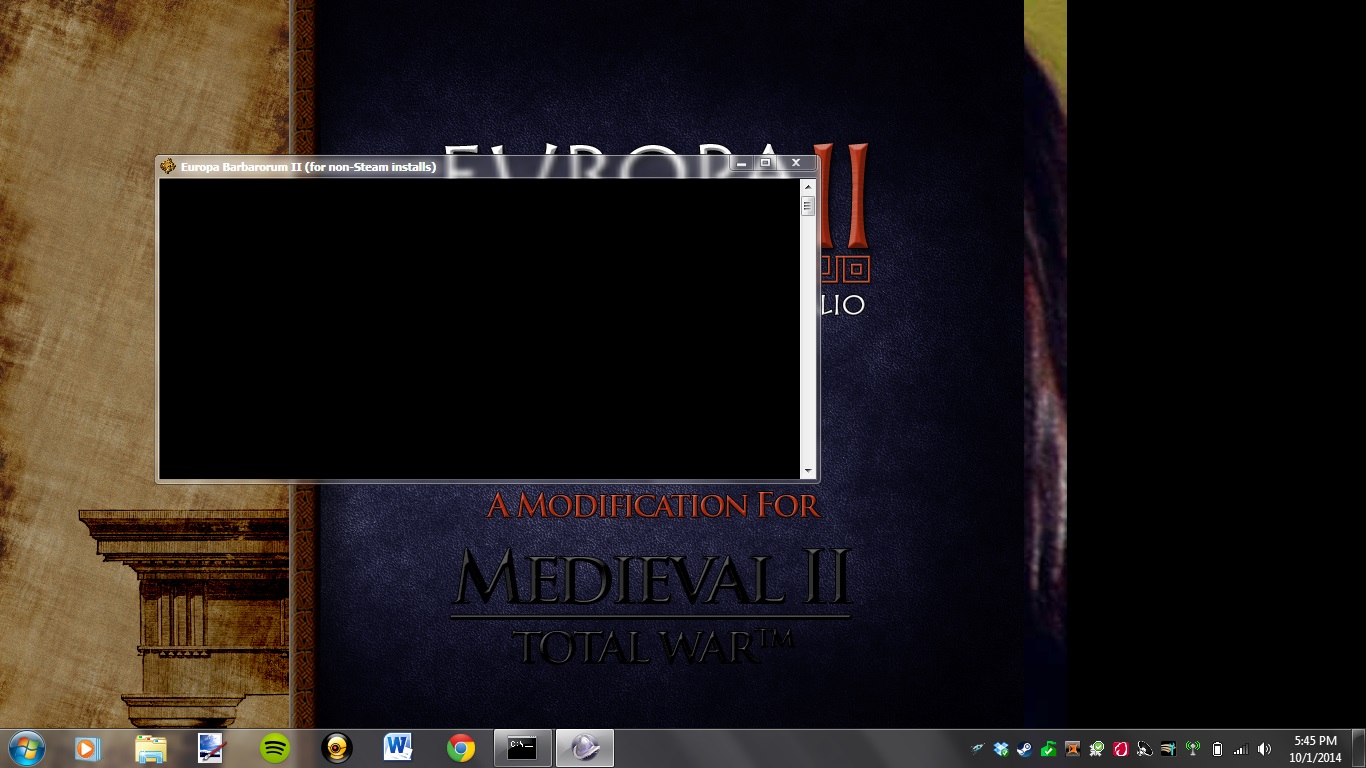Click the small rocket tray icon
This screenshot has height=768, width=1366.
977,748
